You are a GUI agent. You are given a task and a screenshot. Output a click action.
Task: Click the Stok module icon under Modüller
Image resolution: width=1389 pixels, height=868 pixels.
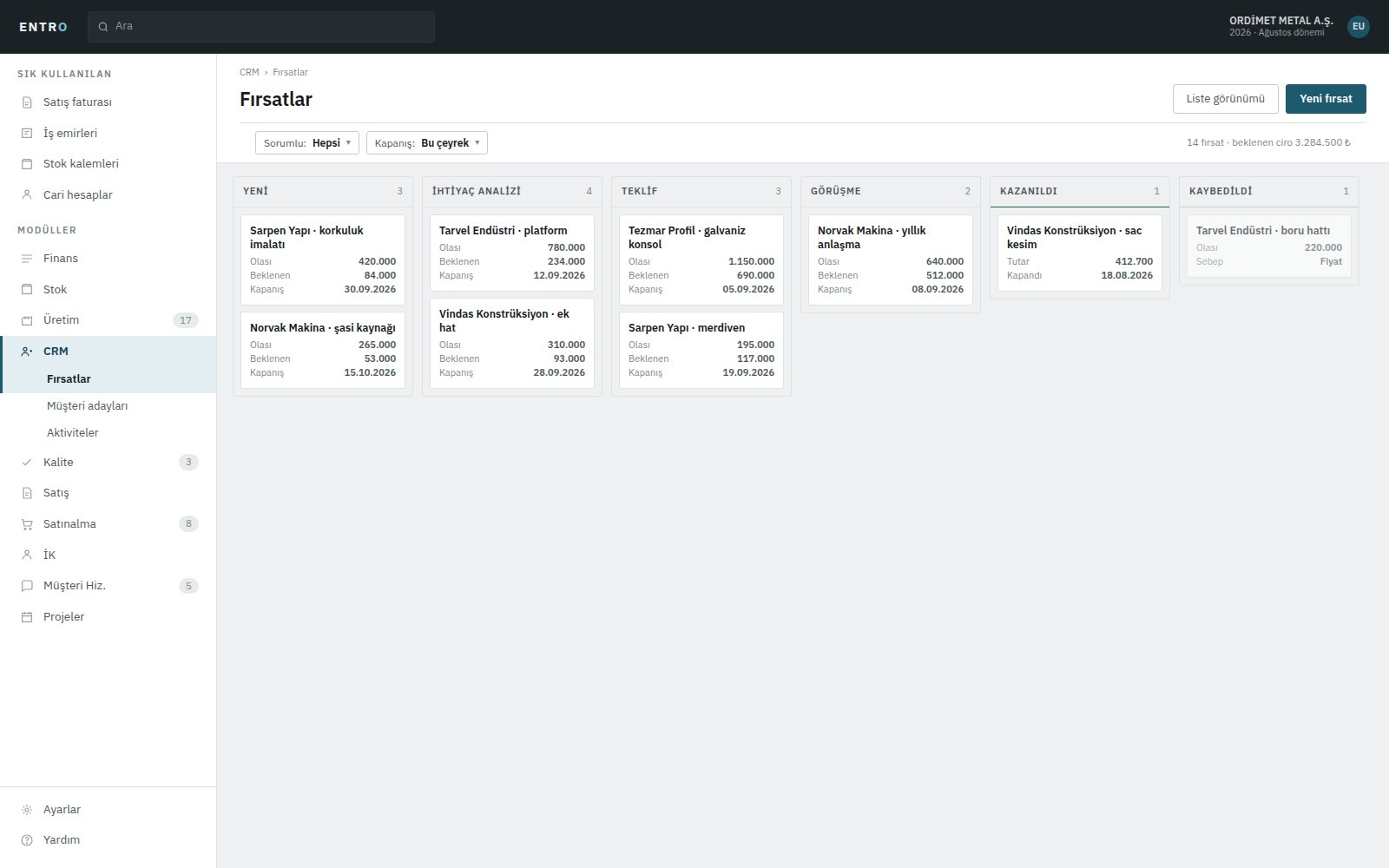click(27, 289)
